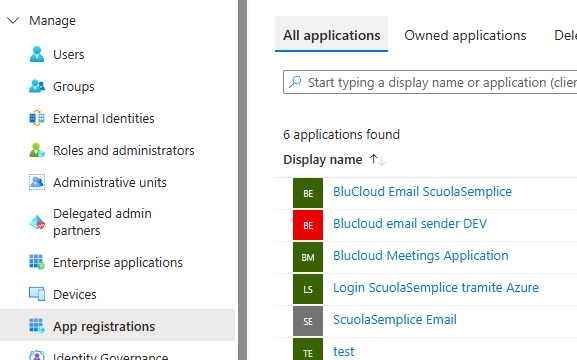Select the App registrations sidebar item

click(117, 326)
